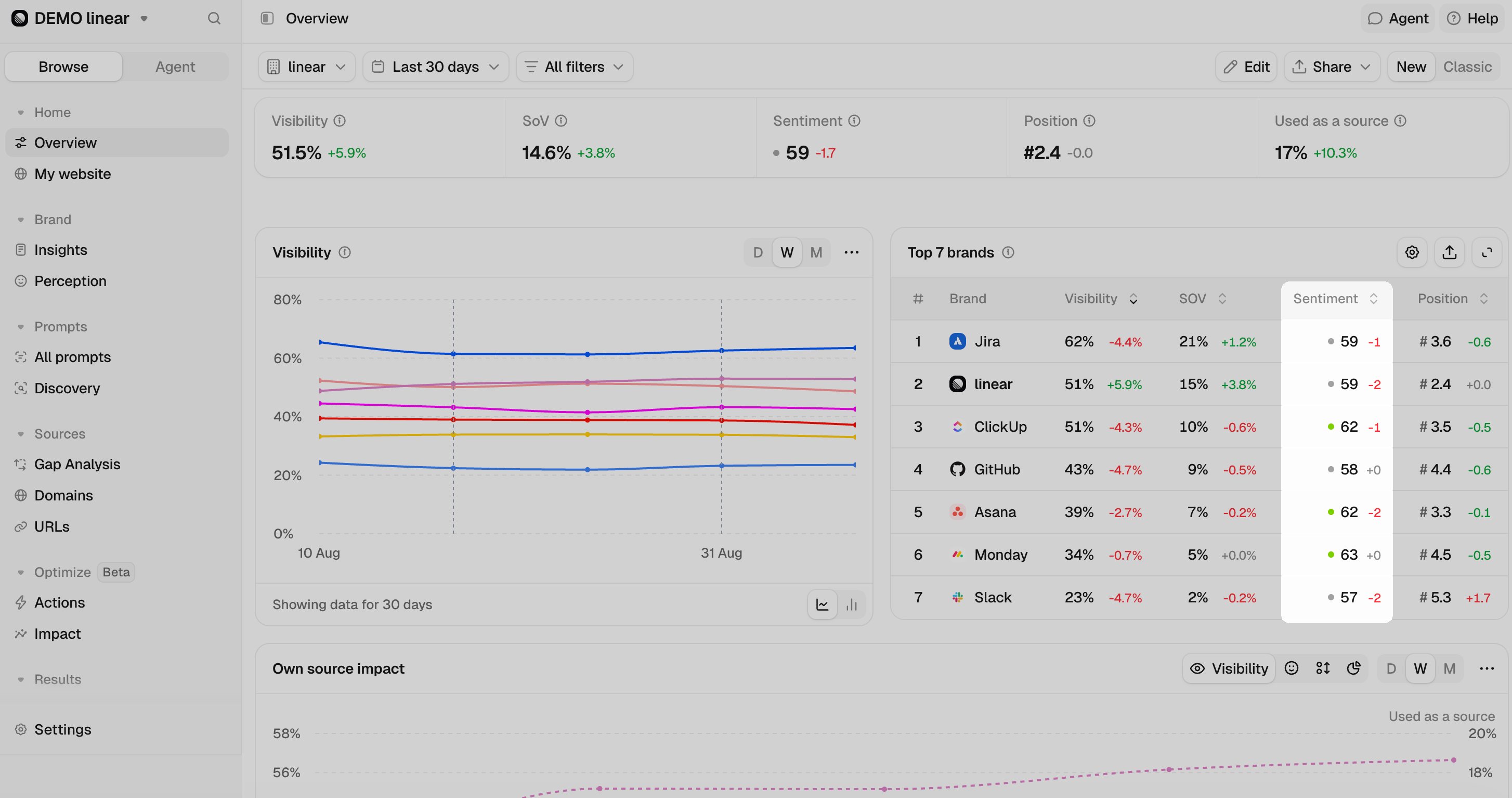Switch to the Classic view tab
1512x798 pixels.
point(1467,67)
